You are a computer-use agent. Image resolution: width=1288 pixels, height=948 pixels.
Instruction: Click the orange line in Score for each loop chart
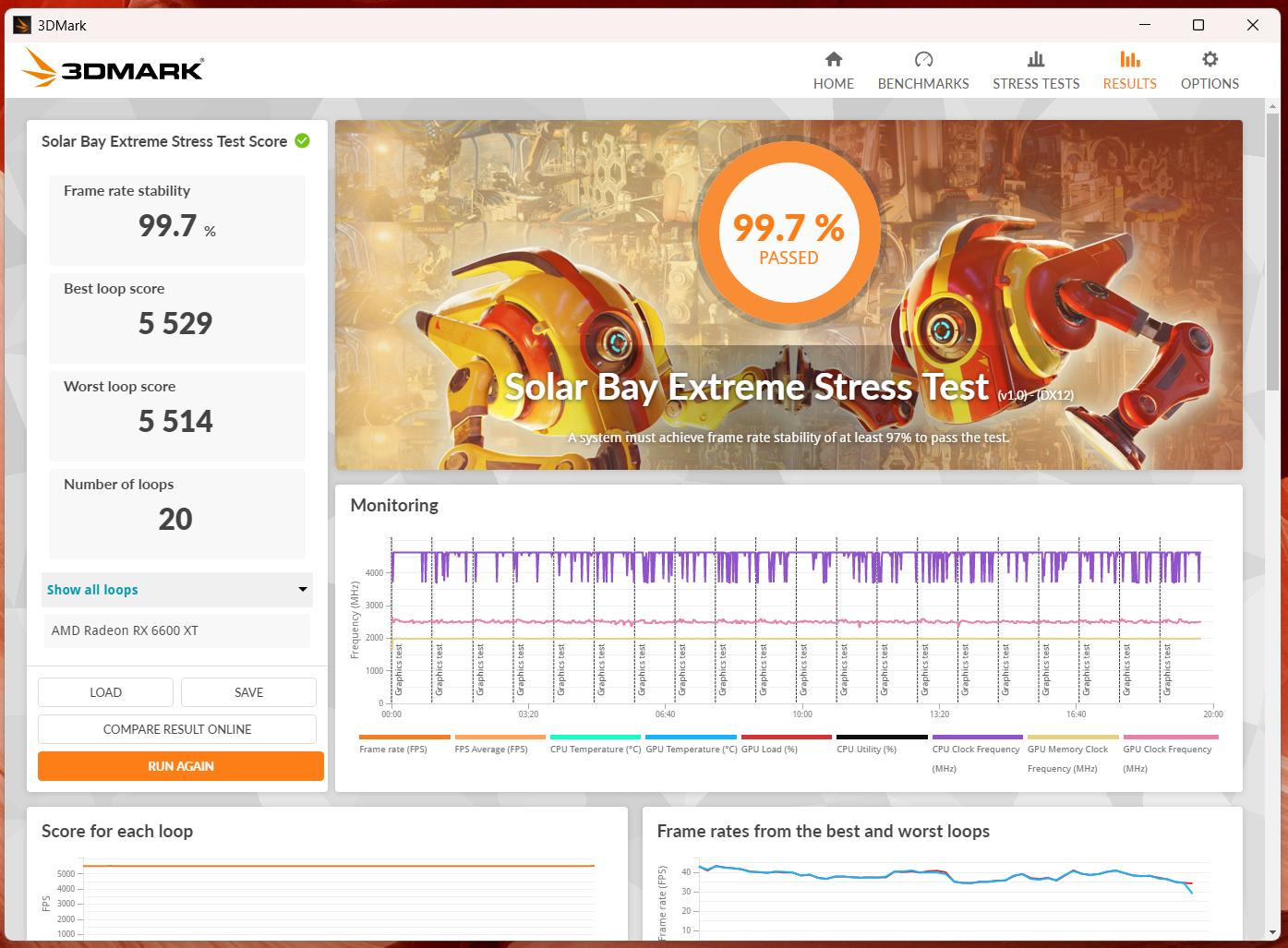point(338,866)
